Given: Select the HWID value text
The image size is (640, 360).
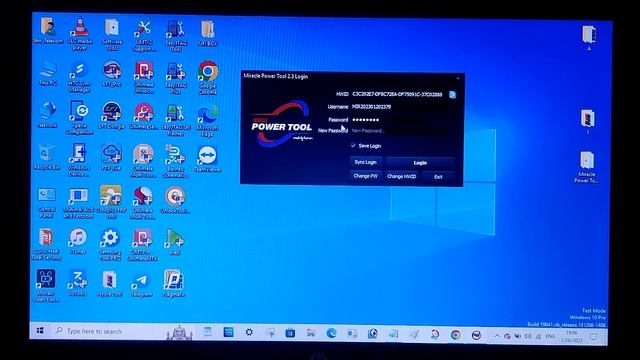Looking at the screenshot, I should [397, 94].
